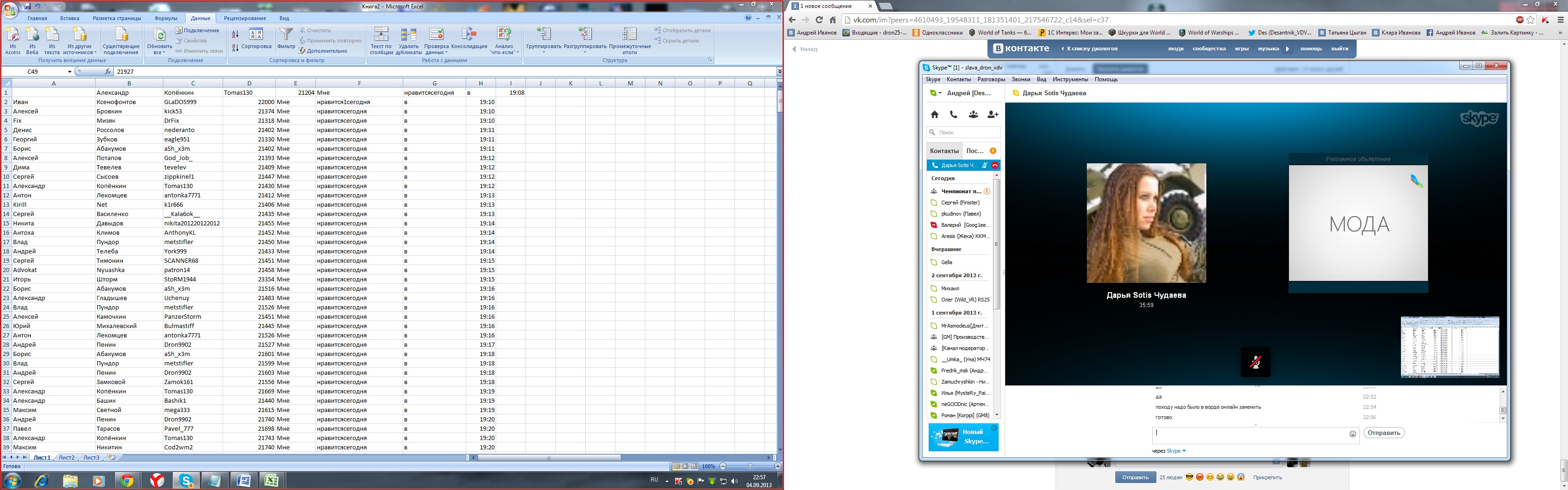Open 'Существующие подключения' in Excel ribbon
1568x490 pixels.
(121, 40)
